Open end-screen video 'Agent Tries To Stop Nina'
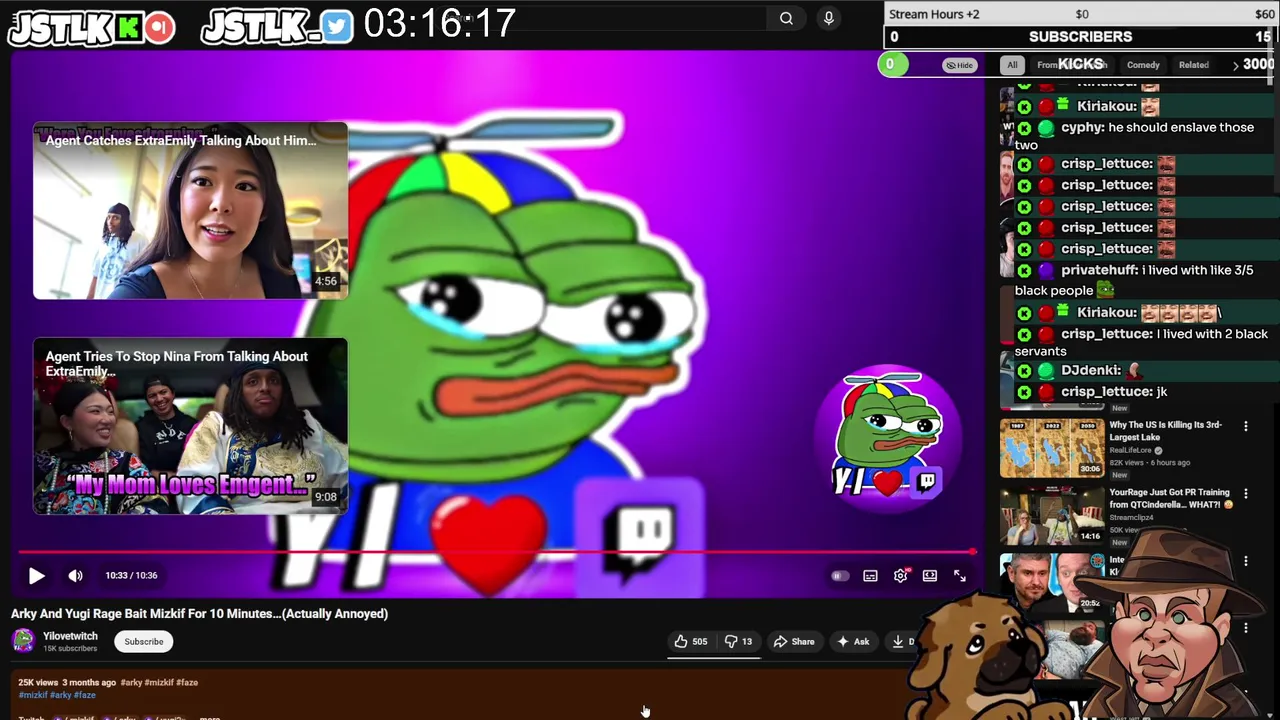1280x720 pixels. (190, 426)
